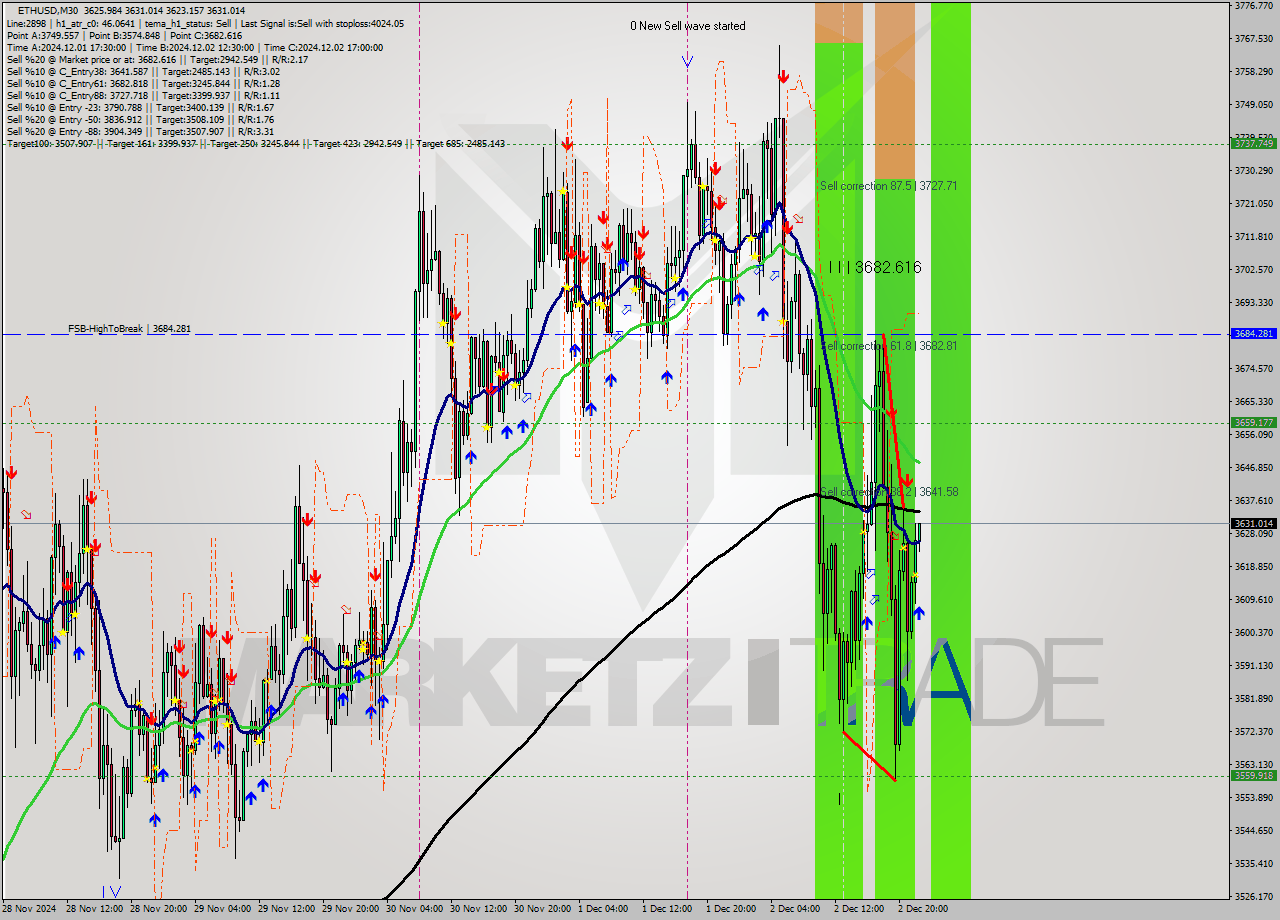This screenshot has height=920, width=1280.
Task: Click the 3702.570 price axis label
Action: point(1253,269)
